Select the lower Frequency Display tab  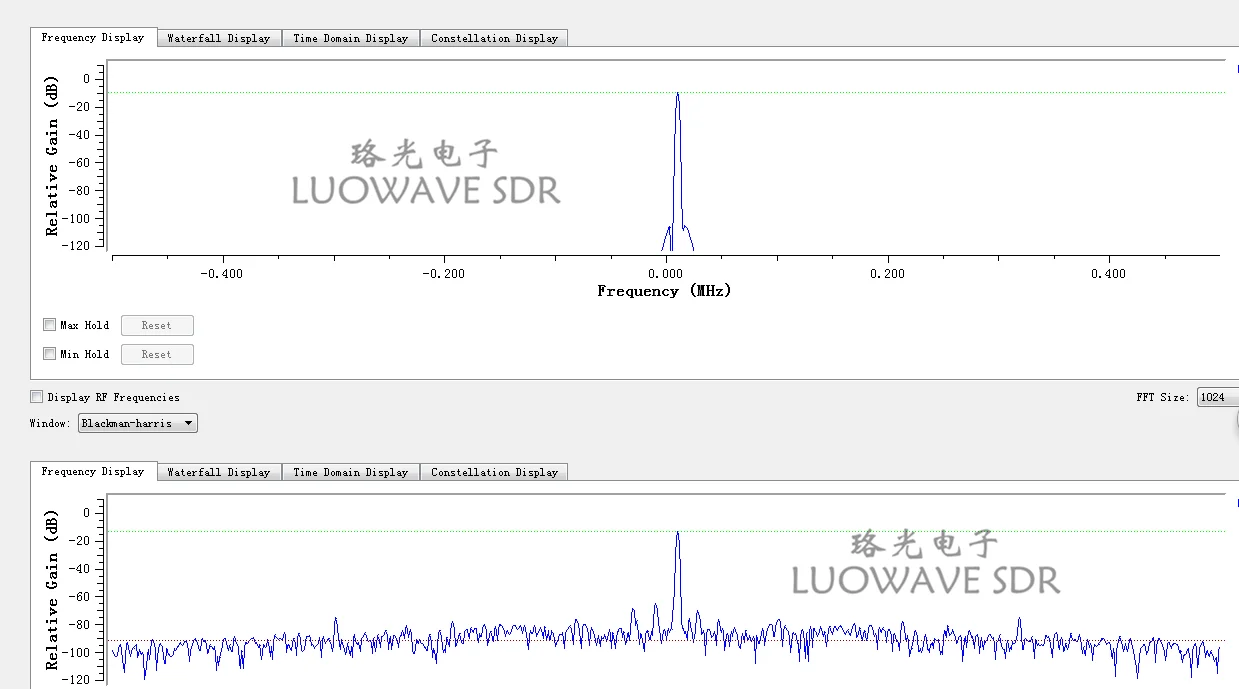coord(93,471)
